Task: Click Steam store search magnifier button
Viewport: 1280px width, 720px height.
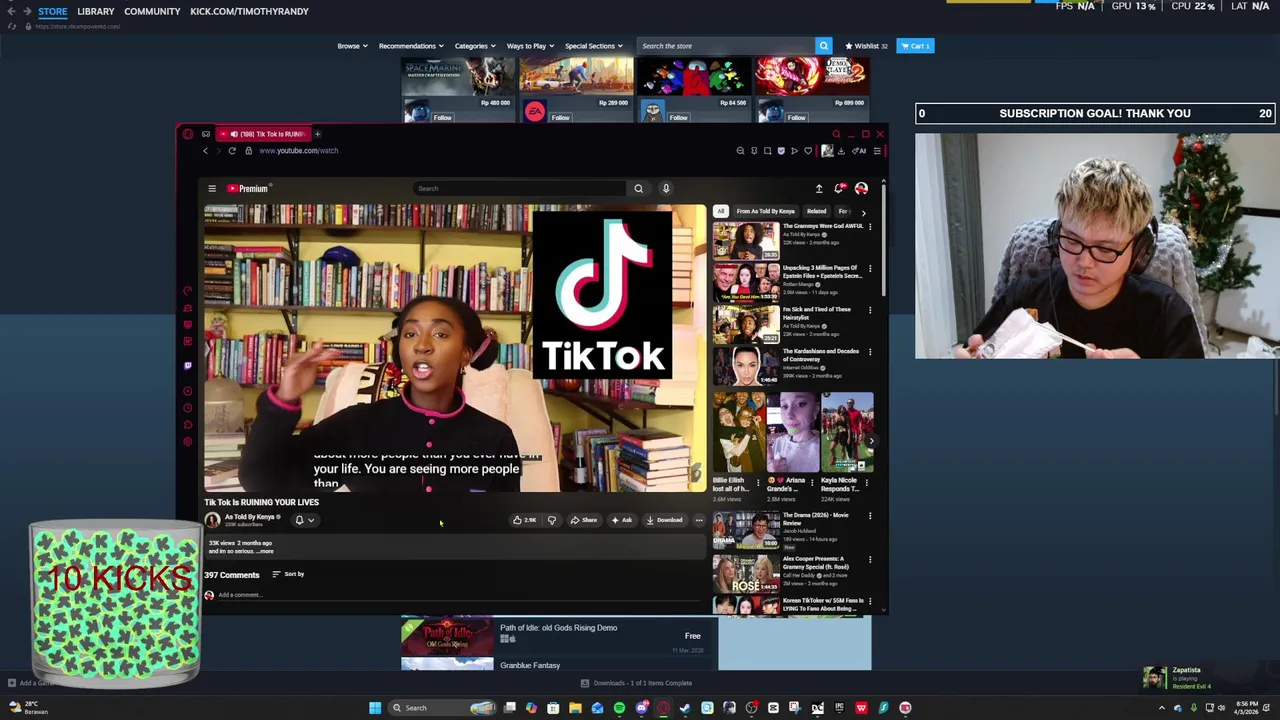Action: pos(824,46)
